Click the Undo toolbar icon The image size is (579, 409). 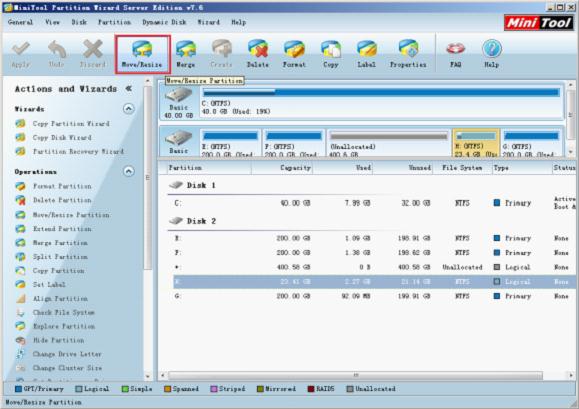pyautogui.click(x=56, y=54)
